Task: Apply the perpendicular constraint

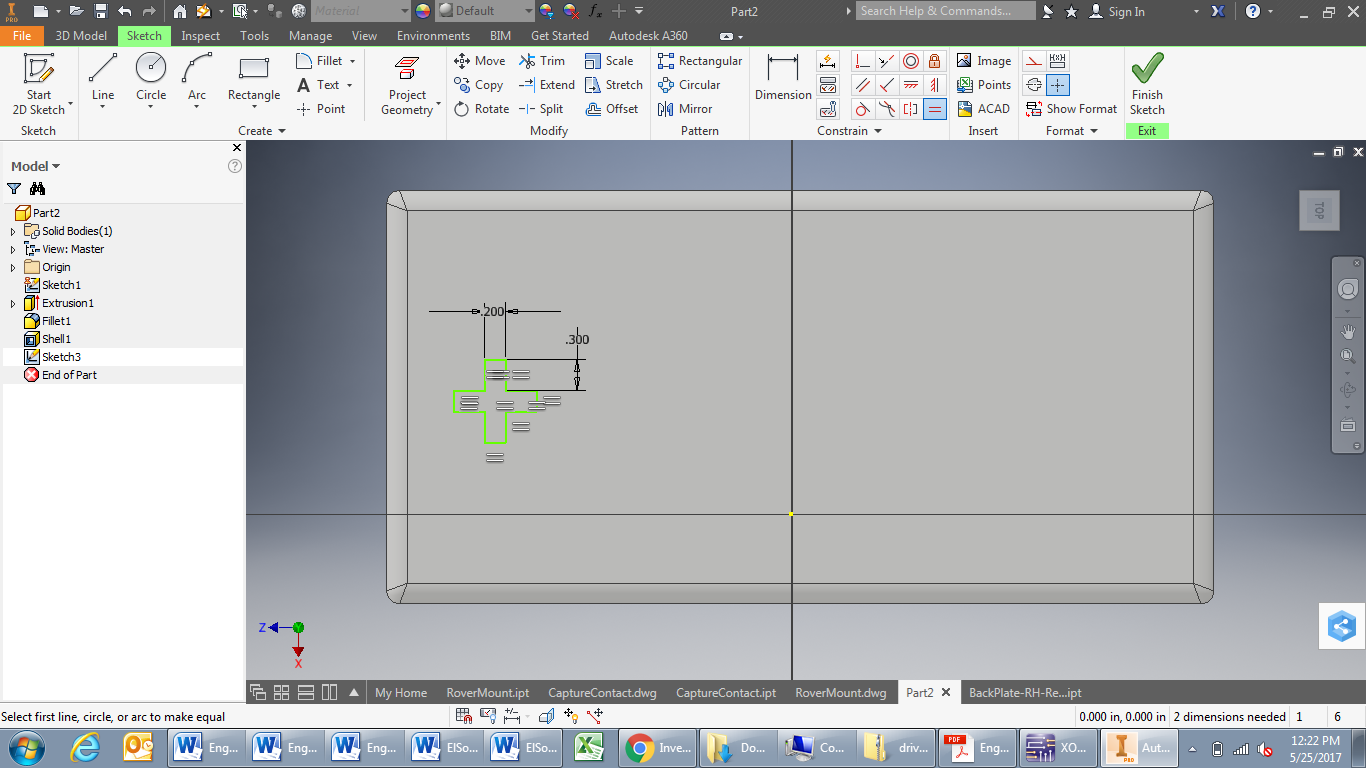Action: click(887, 85)
